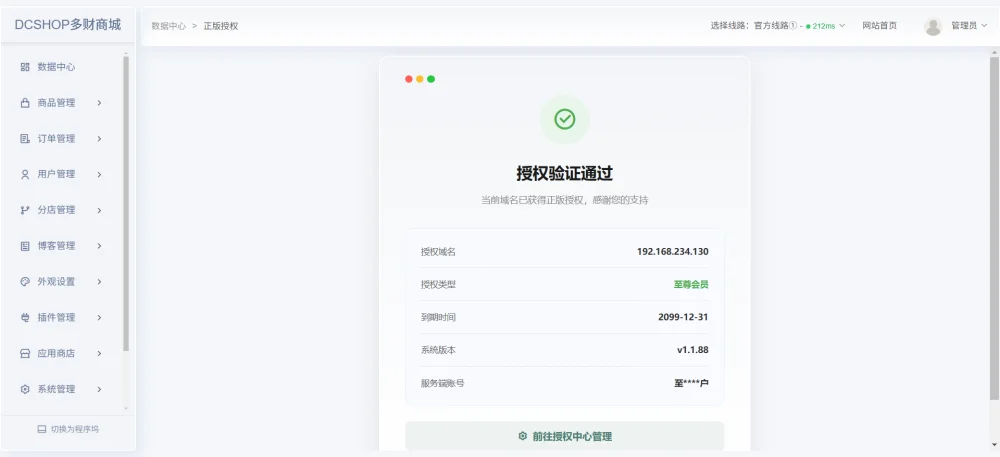Screen dimensions: 1000x457
Task: Click gear icon in 前往授权中心管理 button
Action: 522,437
